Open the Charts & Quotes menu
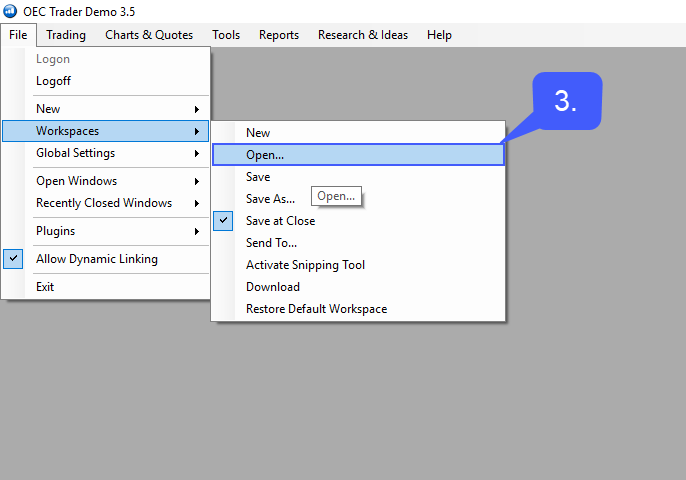The height and width of the screenshot is (480, 686). coord(149,35)
